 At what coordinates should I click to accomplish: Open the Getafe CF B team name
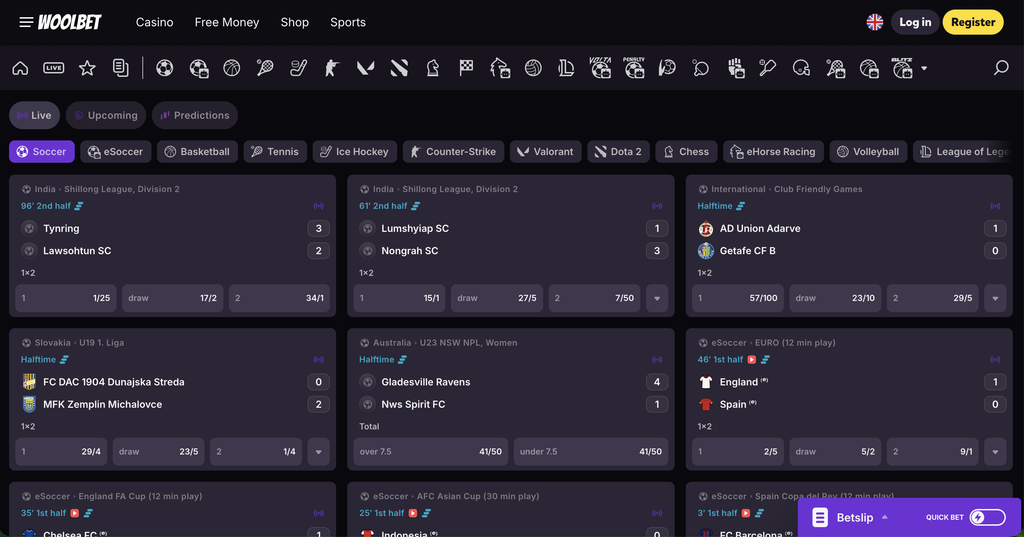748,251
